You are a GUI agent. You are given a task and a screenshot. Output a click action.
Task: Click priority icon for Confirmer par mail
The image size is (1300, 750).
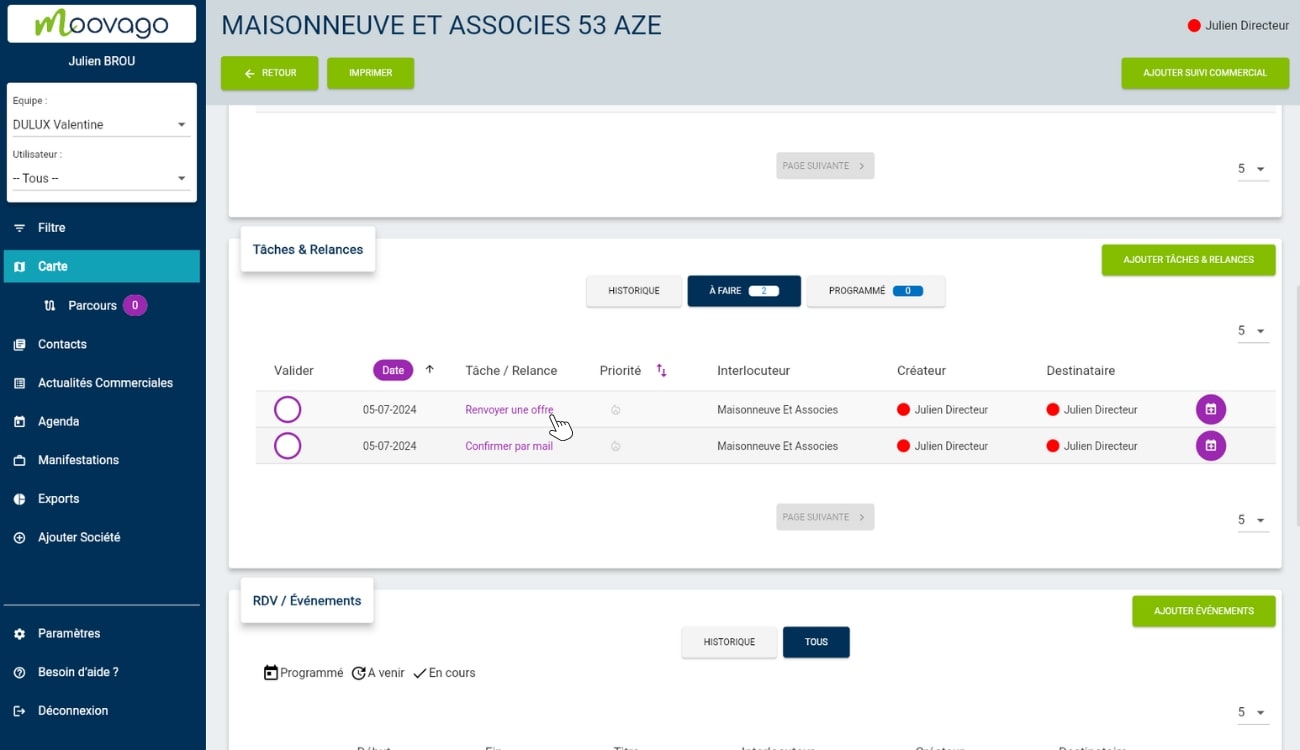point(616,446)
